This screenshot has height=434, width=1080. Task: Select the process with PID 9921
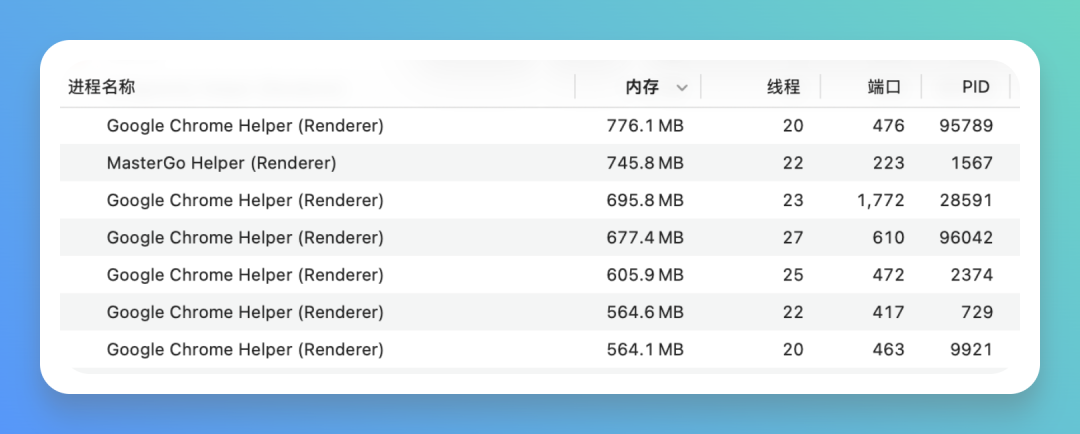pos(539,349)
